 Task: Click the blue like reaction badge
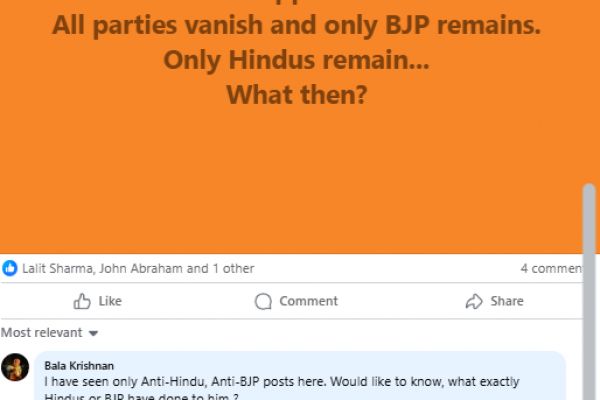point(10,268)
